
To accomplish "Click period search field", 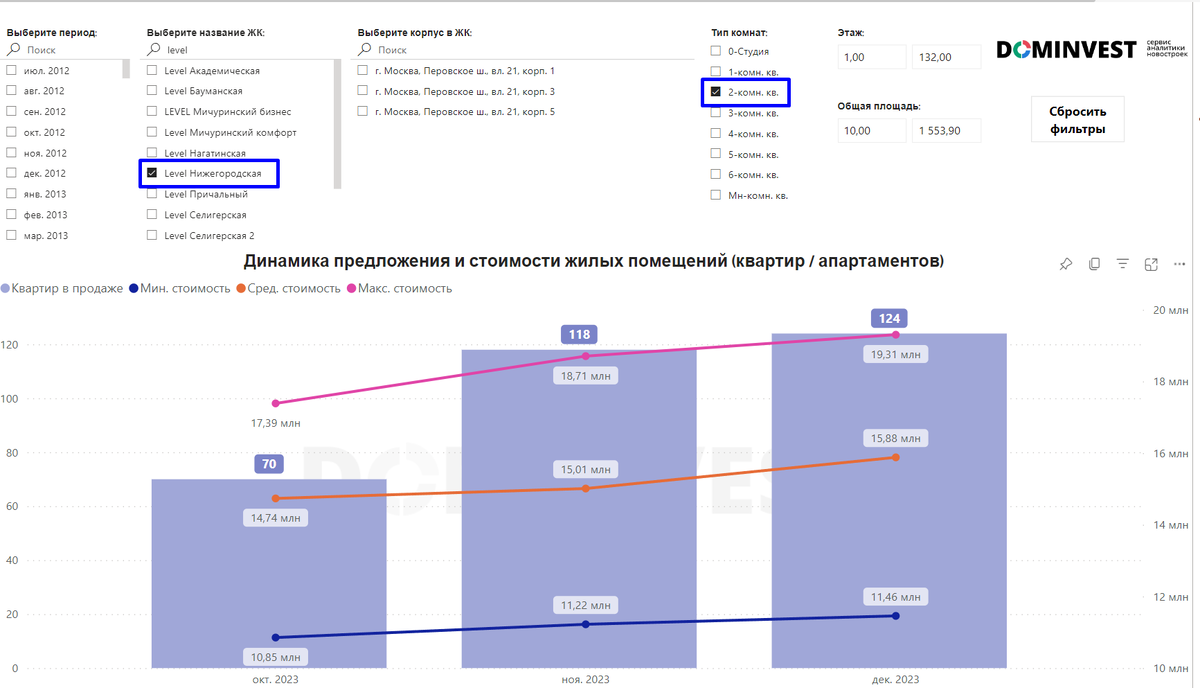I will tap(68, 49).
